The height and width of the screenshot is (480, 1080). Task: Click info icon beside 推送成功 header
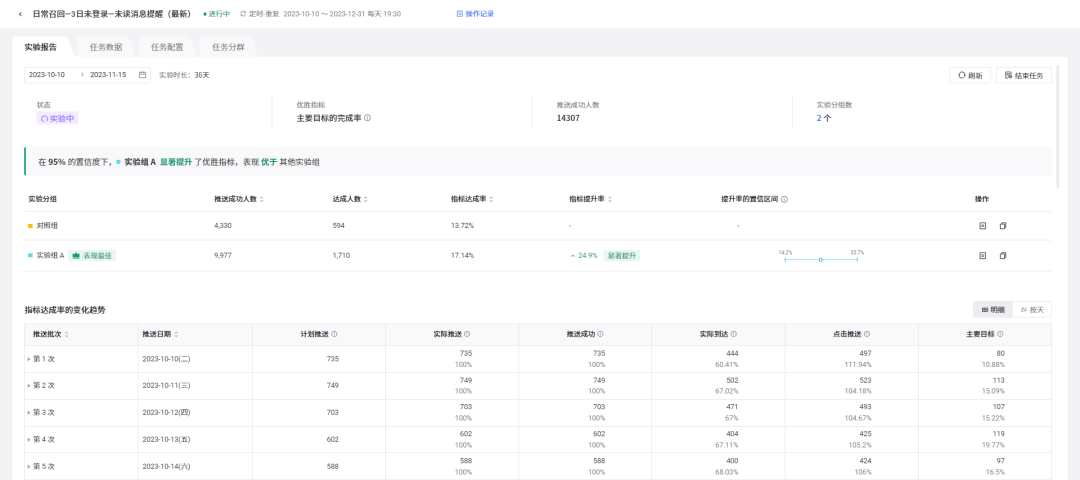tap(601, 334)
